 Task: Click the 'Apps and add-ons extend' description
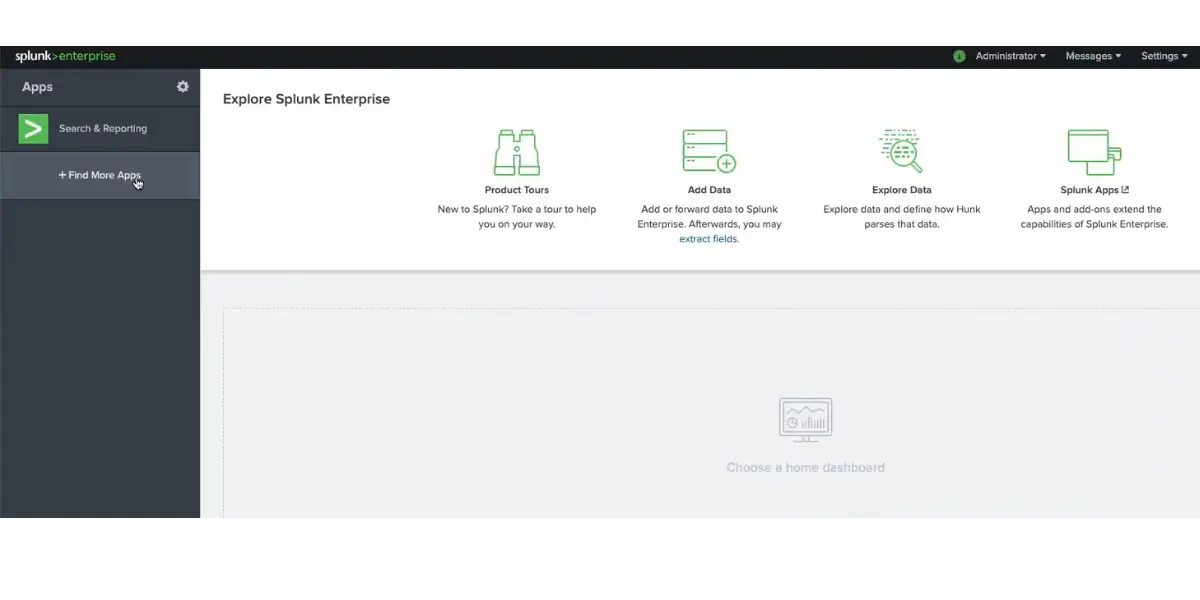[1094, 217]
